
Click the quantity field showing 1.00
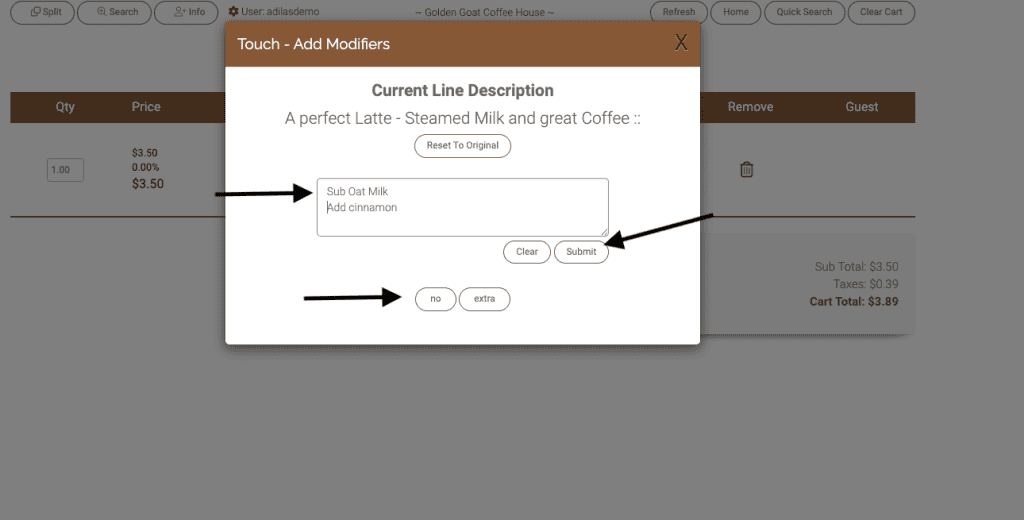coord(65,170)
